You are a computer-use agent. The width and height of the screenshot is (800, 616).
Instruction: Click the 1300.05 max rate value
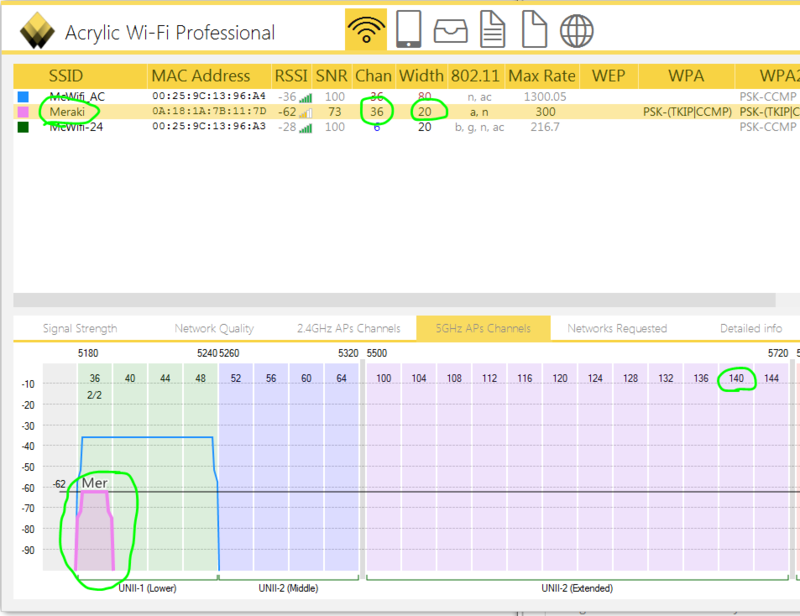545,96
